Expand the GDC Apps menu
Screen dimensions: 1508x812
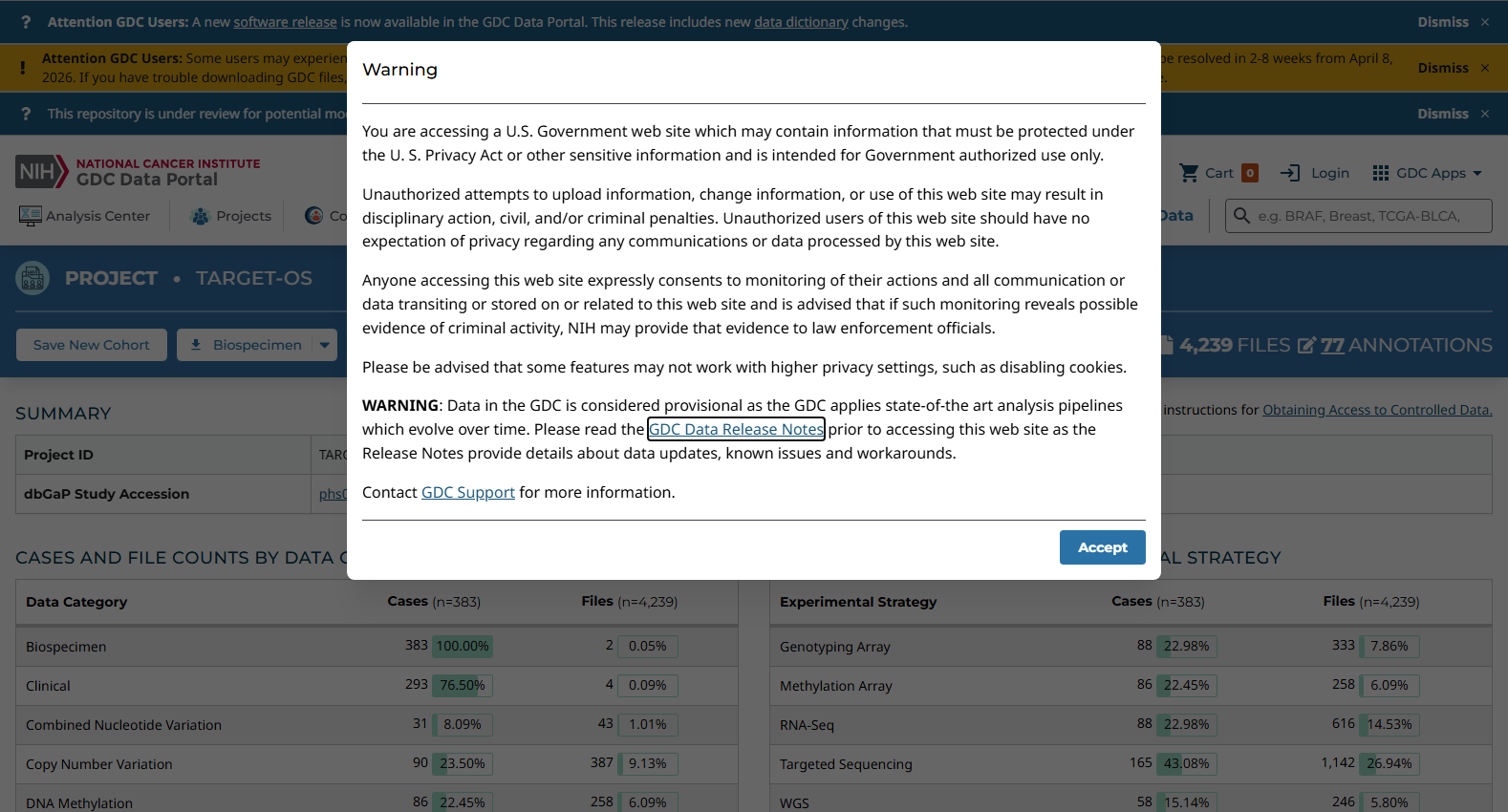click(x=1427, y=173)
